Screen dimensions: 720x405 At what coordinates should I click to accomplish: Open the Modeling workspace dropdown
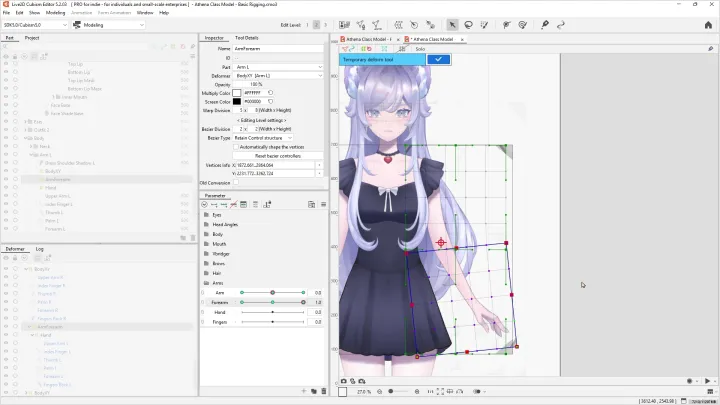[x=108, y=25]
